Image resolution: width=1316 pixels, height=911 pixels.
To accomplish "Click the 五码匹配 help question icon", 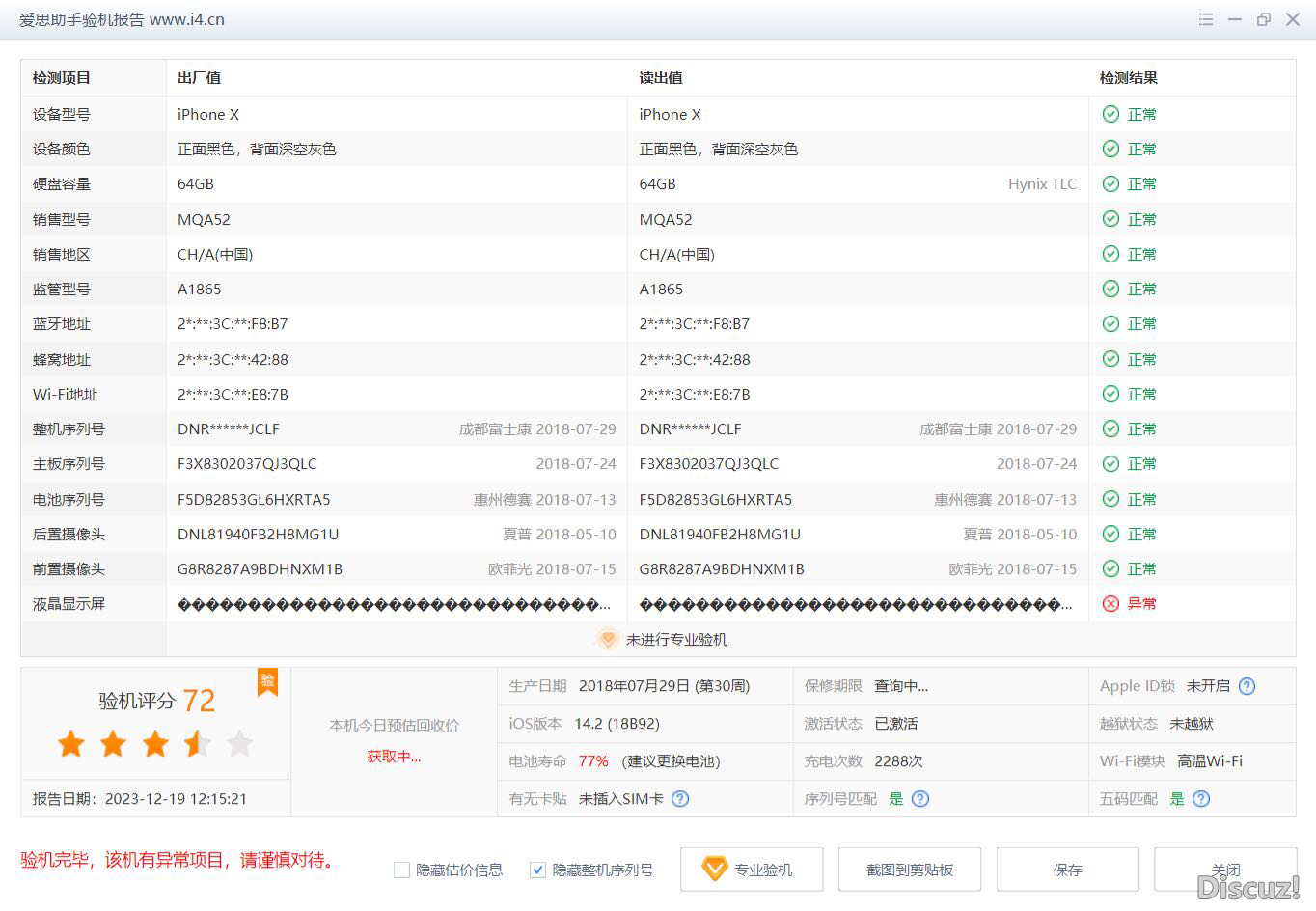I will (1201, 798).
